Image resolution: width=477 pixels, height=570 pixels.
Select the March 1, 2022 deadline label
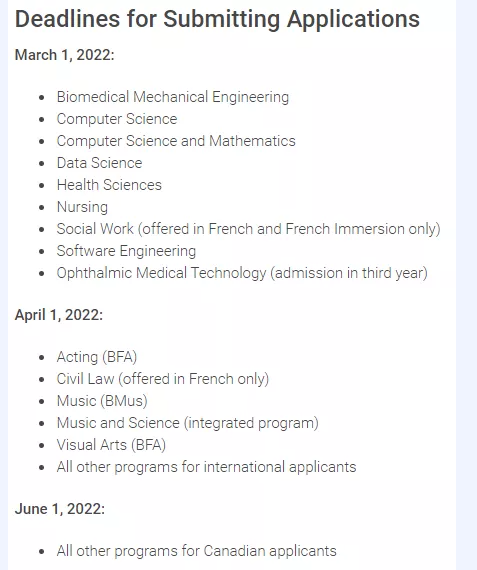coord(64,55)
